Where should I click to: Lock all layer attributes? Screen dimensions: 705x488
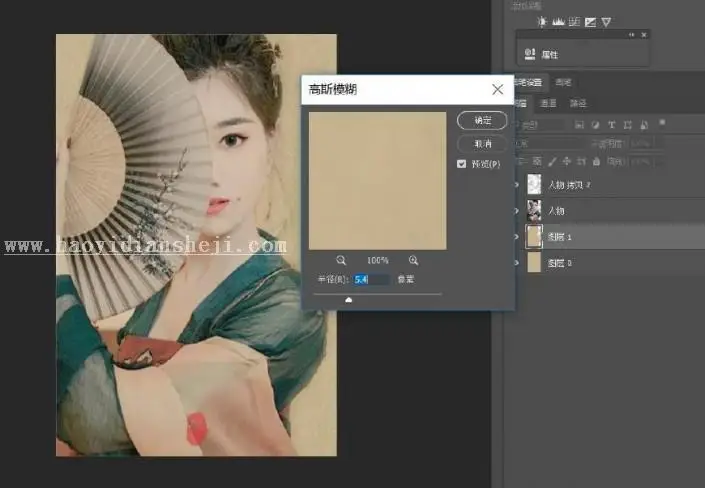(596, 161)
